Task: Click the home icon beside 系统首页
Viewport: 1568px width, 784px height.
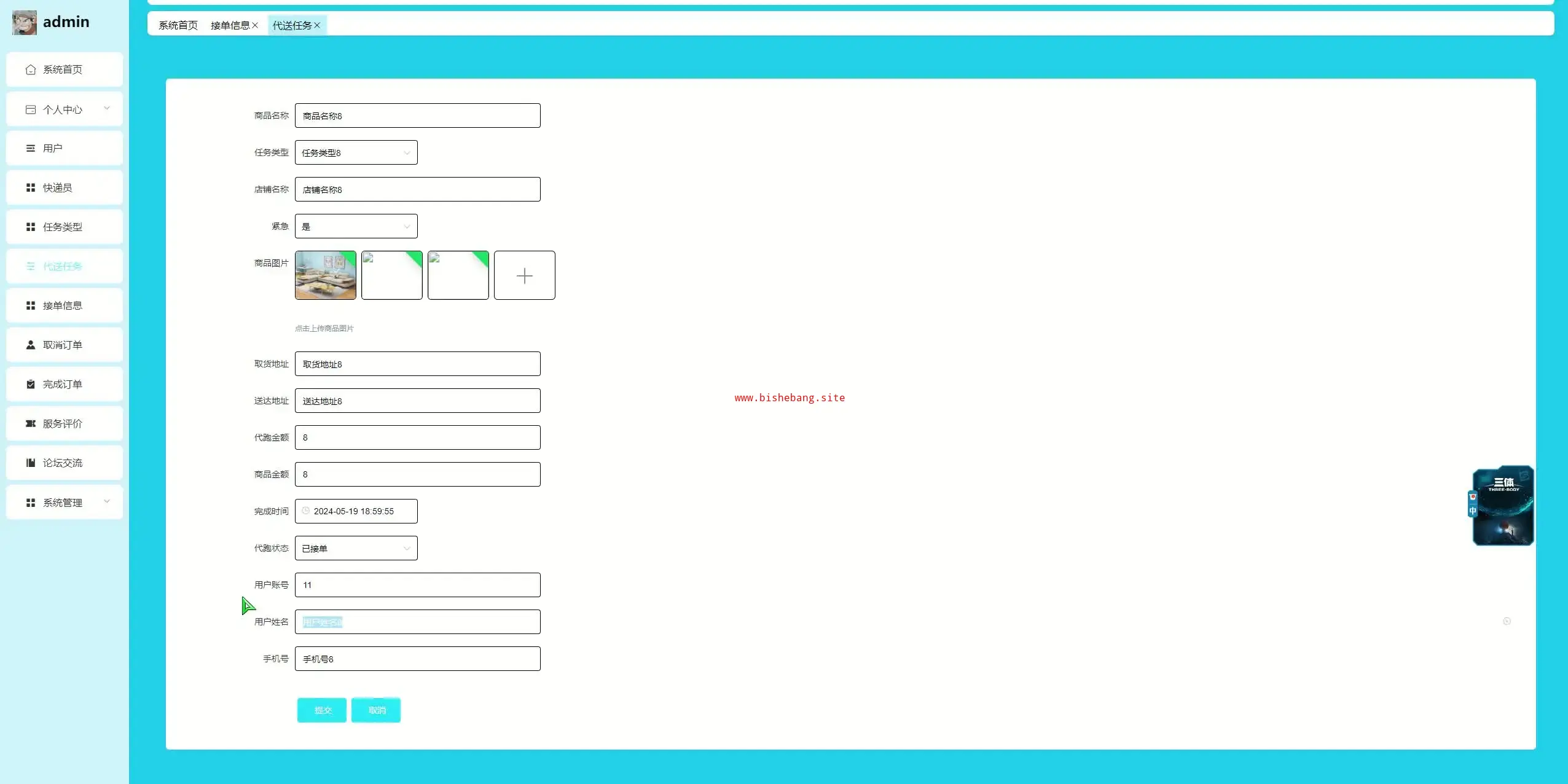Action: pos(31,69)
